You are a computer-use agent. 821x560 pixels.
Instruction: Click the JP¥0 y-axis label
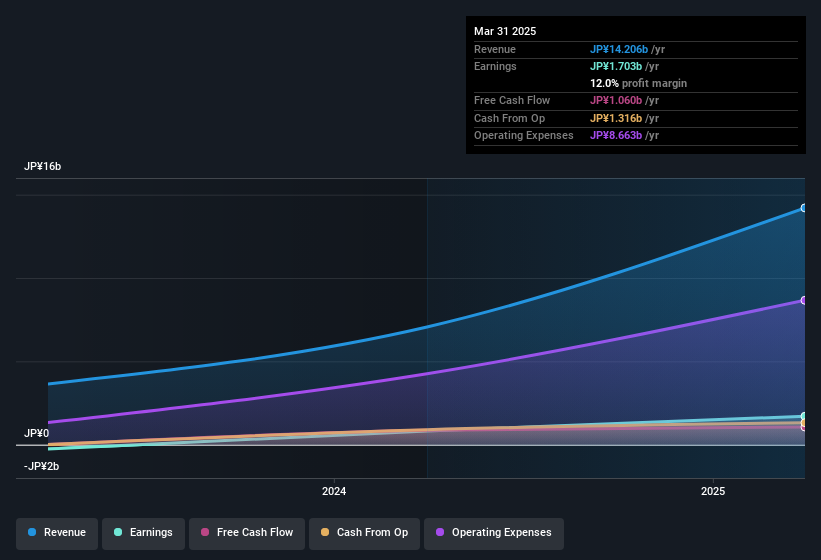(x=37, y=433)
